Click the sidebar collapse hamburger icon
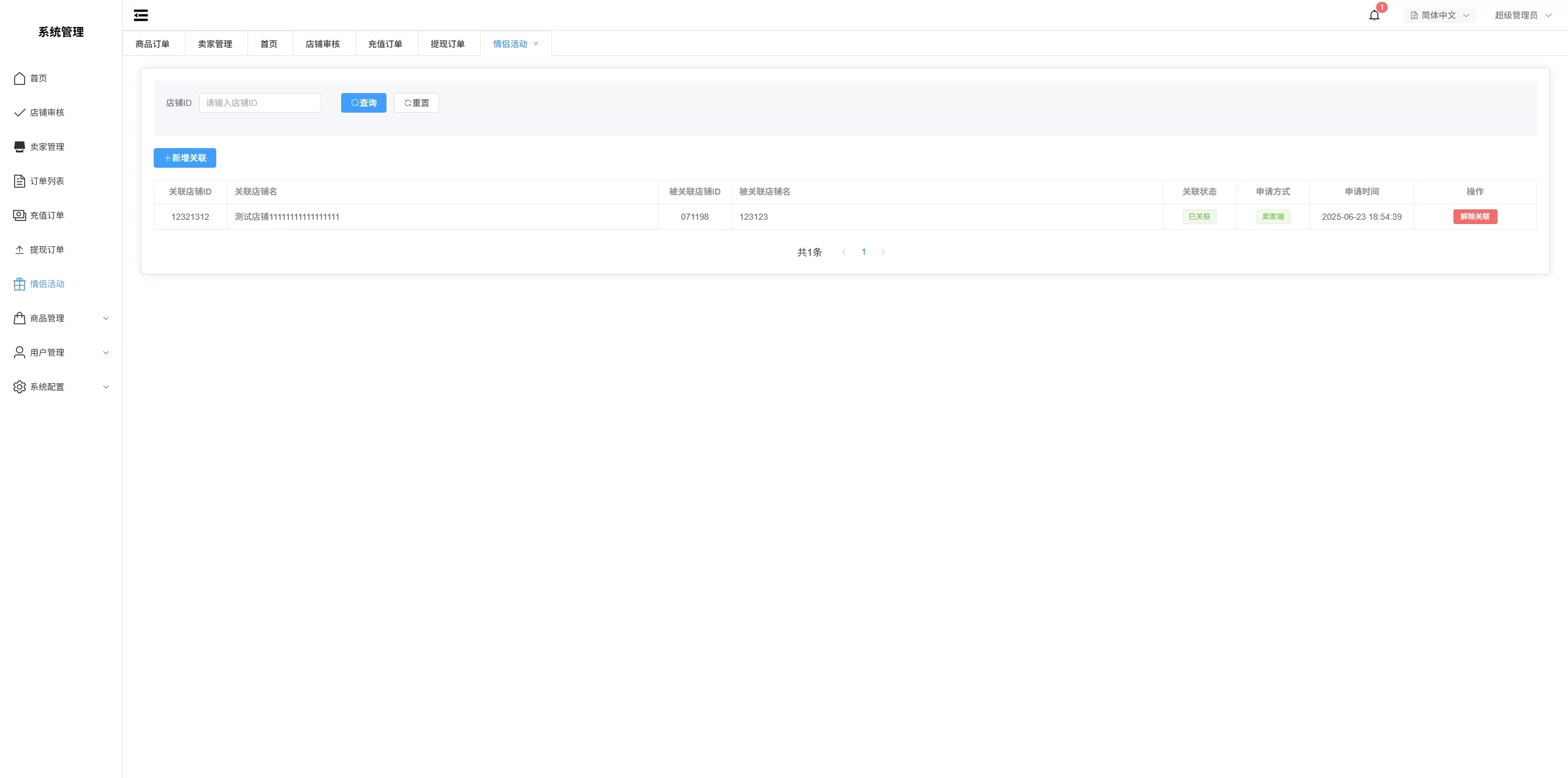Viewport: 1568px width, 778px height. (x=141, y=15)
